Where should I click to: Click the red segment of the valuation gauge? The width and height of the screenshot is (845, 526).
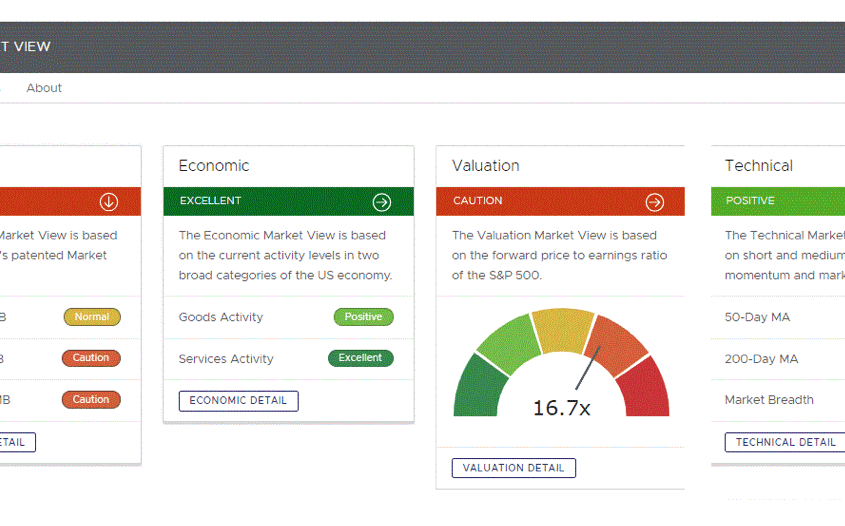point(646,388)
